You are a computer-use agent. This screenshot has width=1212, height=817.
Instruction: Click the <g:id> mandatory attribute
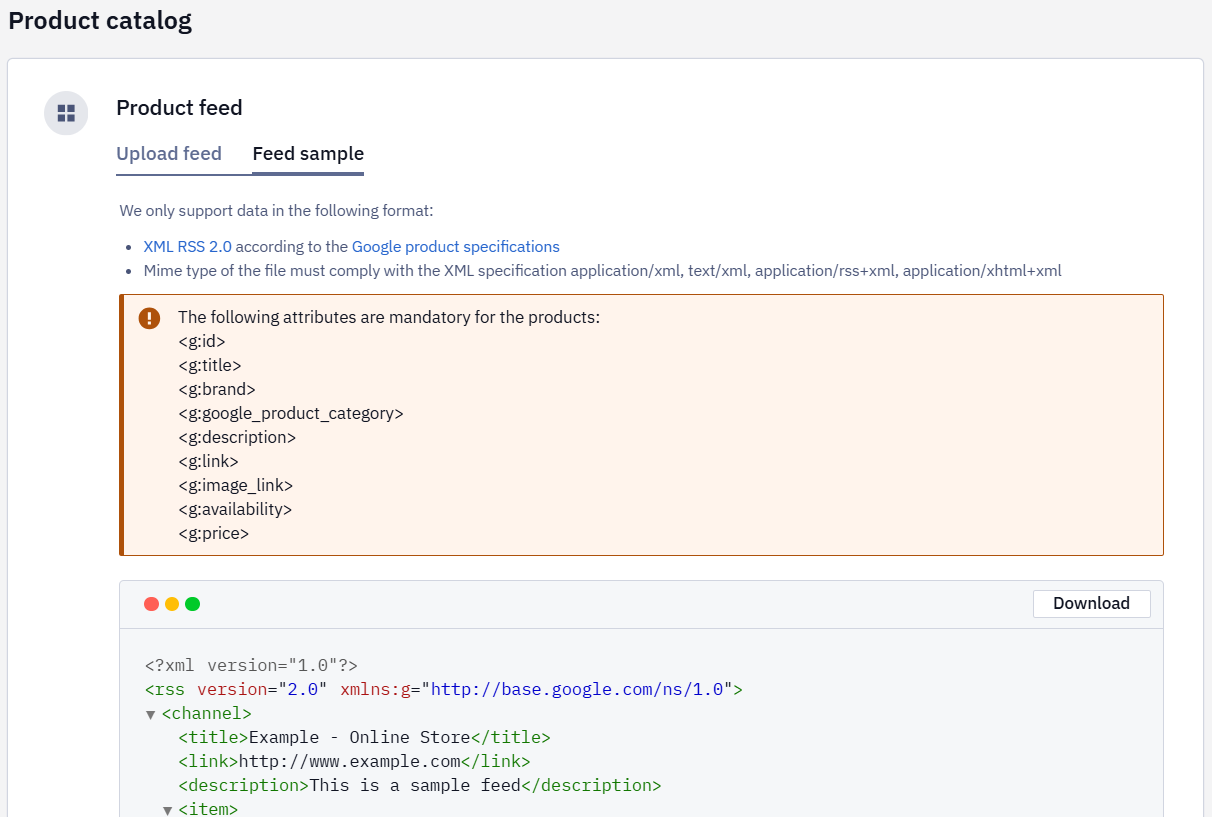pyautogui.click(x=202, y=341)
